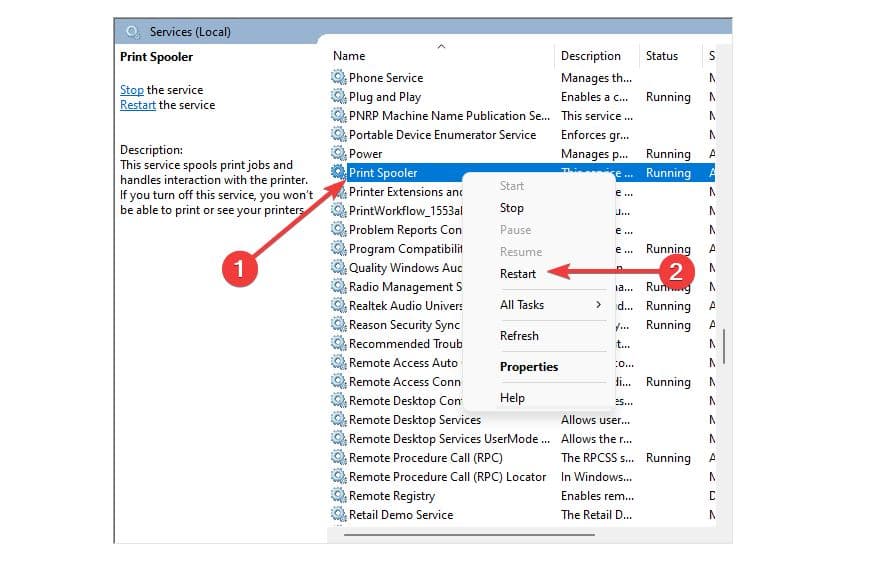This screenshot has height=566, width=877.
Task: Select Remote Procedure Call (RPC) Locator name
Action: pyautogui.click(x=447, y=477)
